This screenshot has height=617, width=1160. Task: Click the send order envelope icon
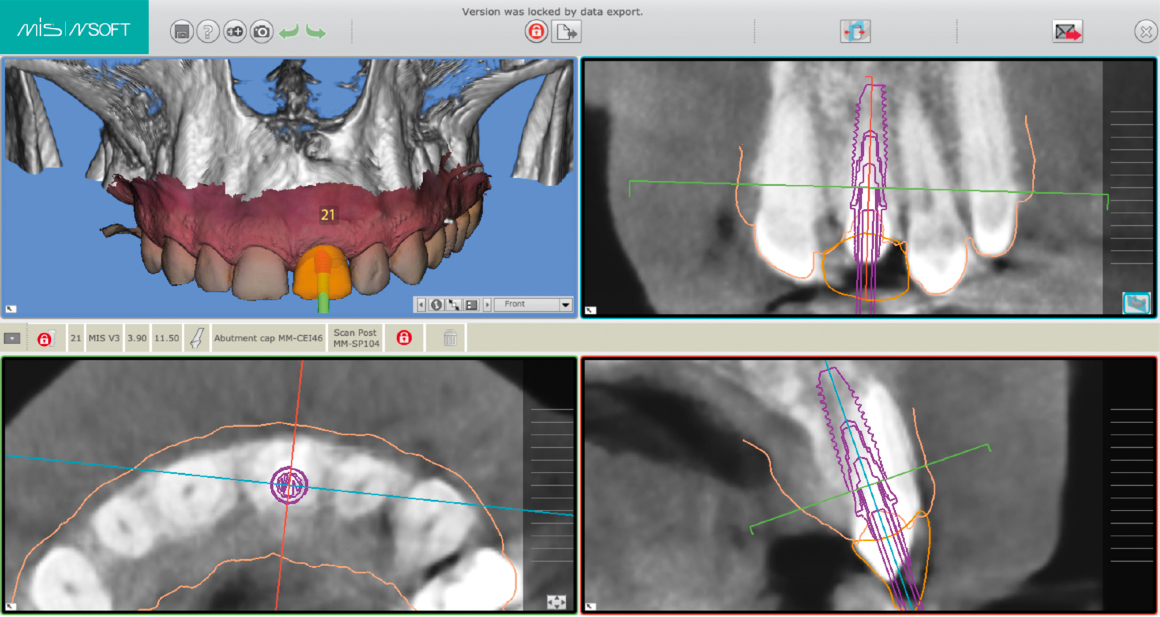pos(1067,32)
